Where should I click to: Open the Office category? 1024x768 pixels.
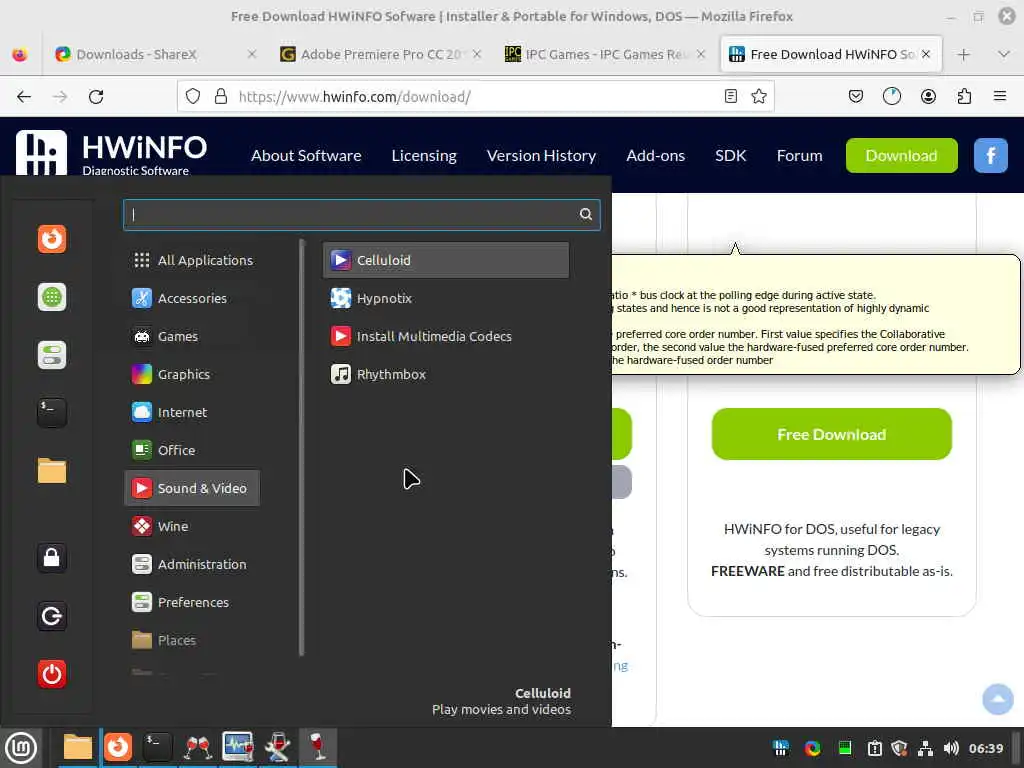192,450
